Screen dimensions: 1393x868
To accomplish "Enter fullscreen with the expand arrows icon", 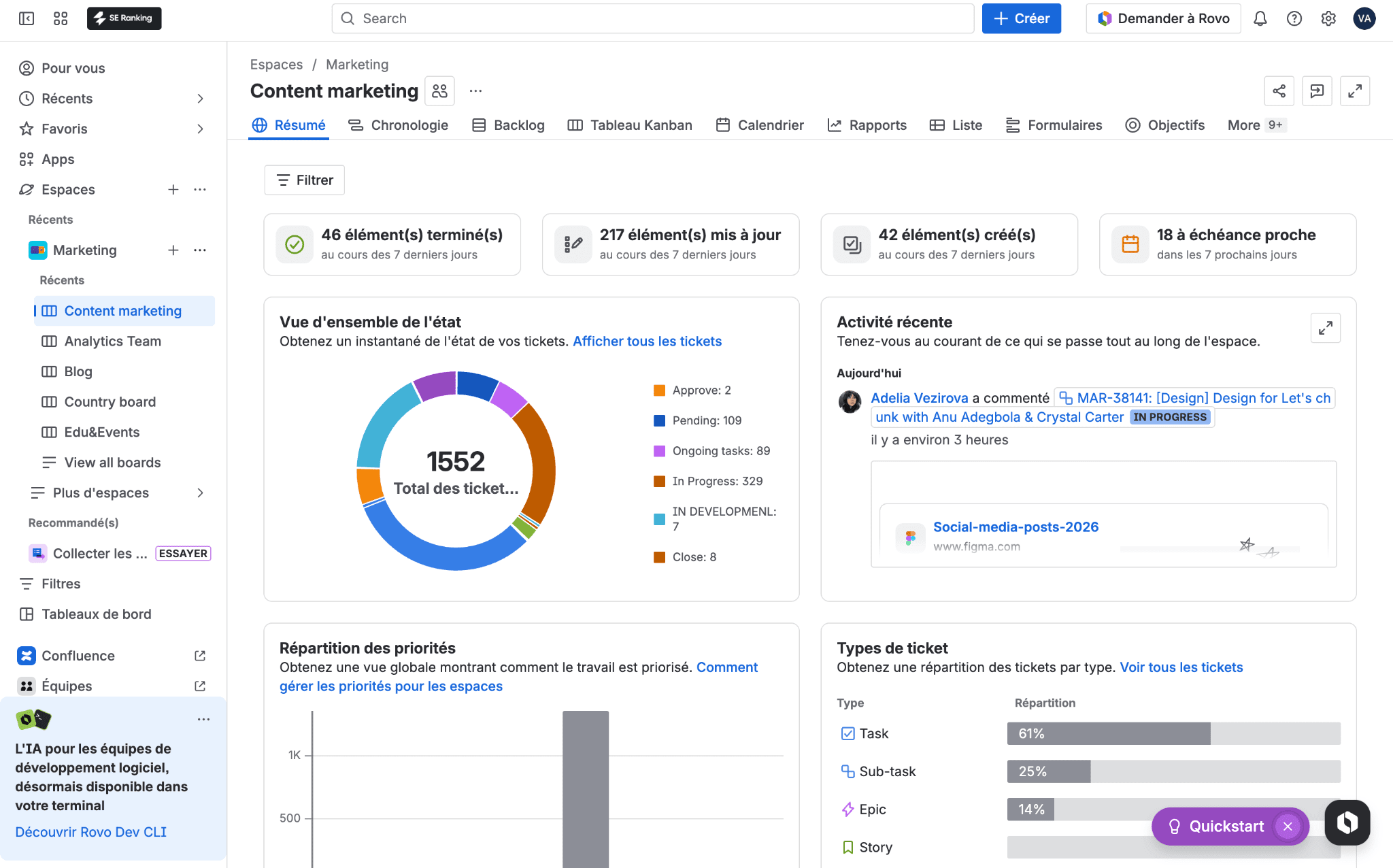I will coord(1354,91).
